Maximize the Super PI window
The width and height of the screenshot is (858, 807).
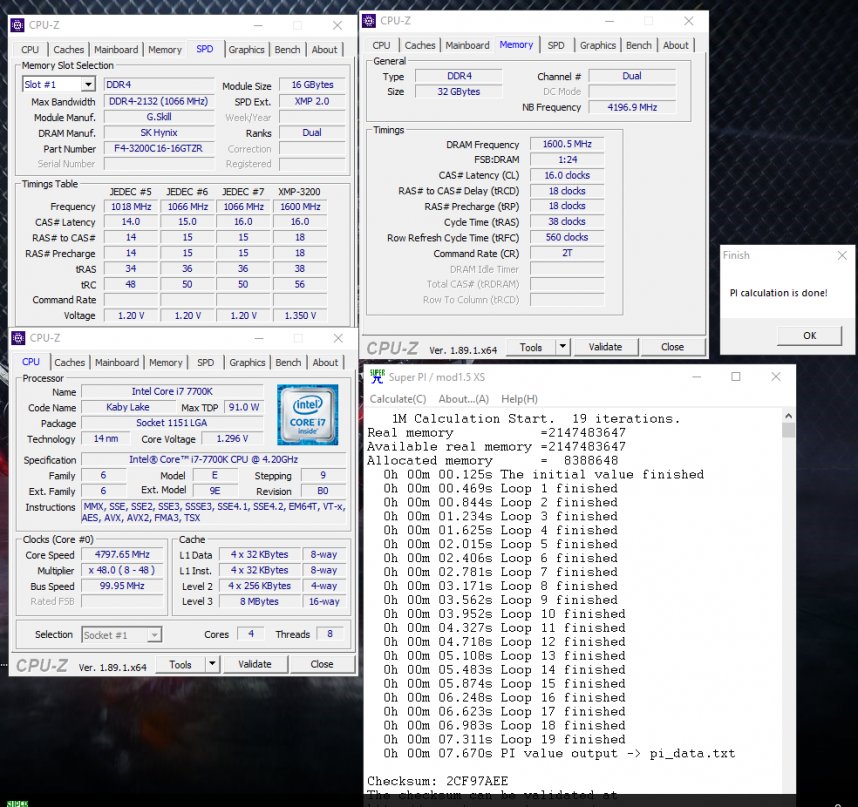[x=736, y=376]
